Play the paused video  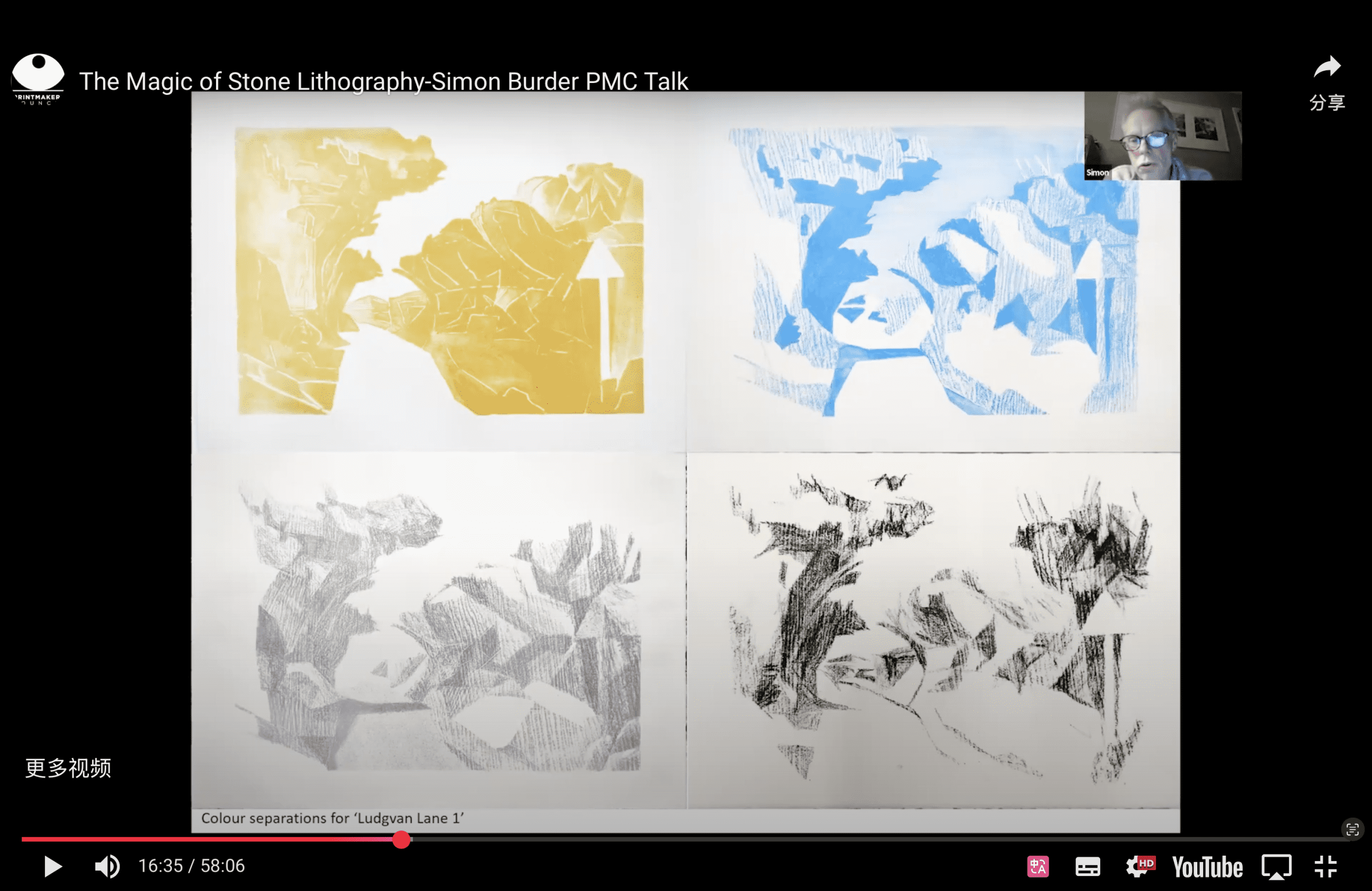click(x=53, y=866)
